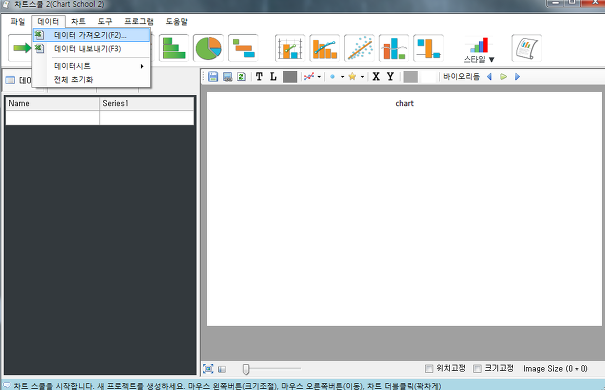Open the 도움말 menu
Image resolution: width=605 pixels, height=390 pixels.
point(176,22)
